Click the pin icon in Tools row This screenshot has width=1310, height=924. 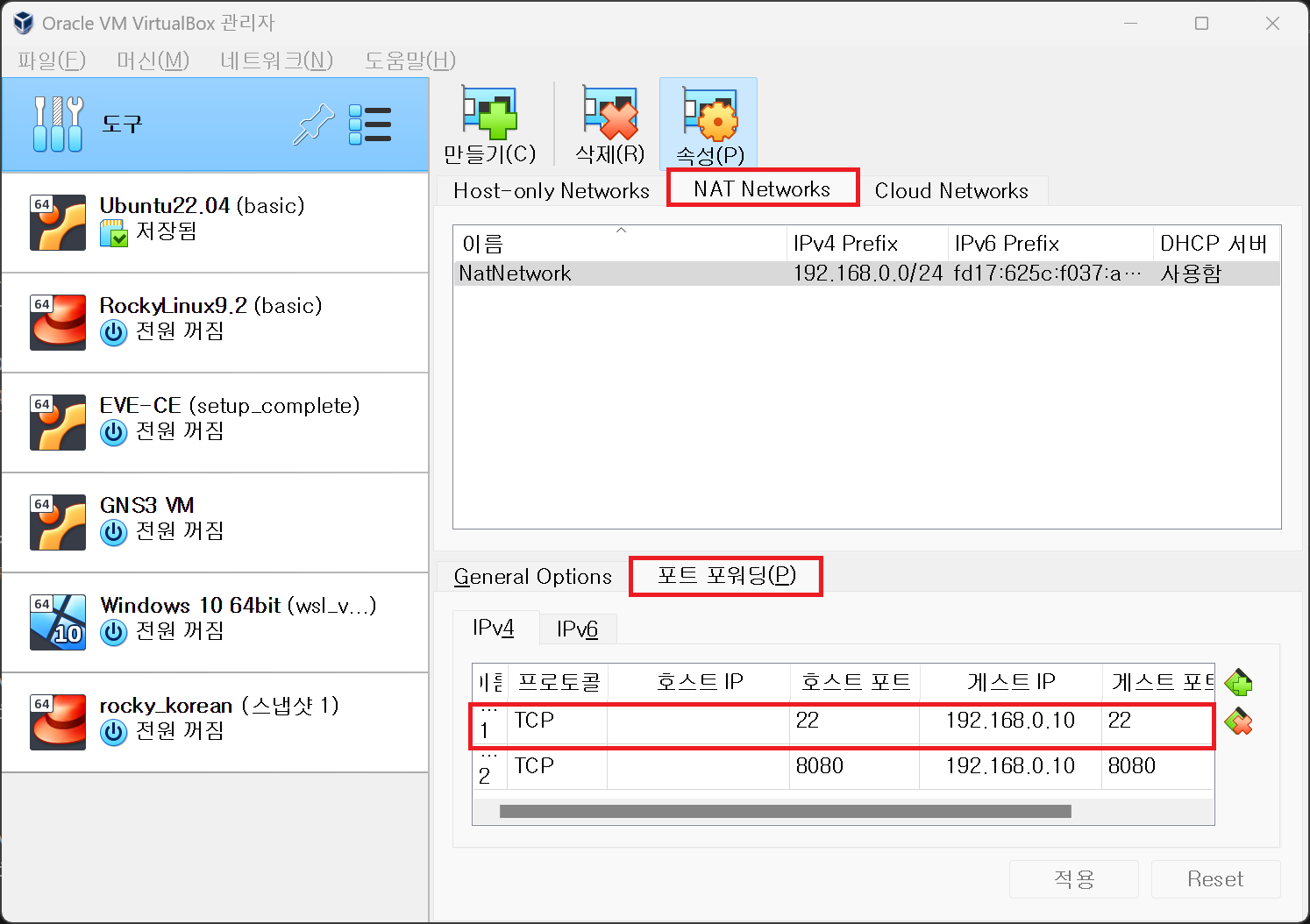coord(313,124)
